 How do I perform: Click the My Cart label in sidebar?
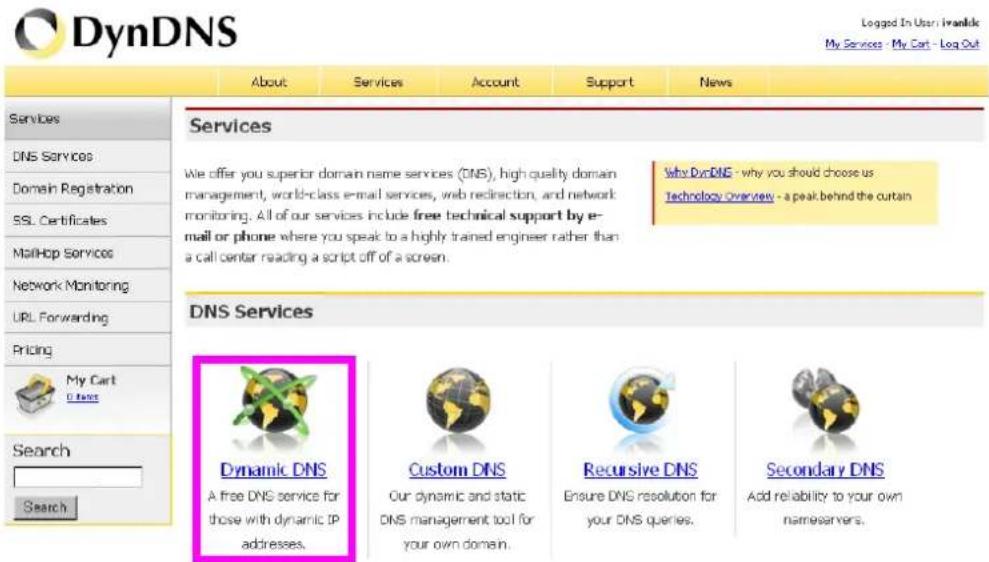[91, 380]
